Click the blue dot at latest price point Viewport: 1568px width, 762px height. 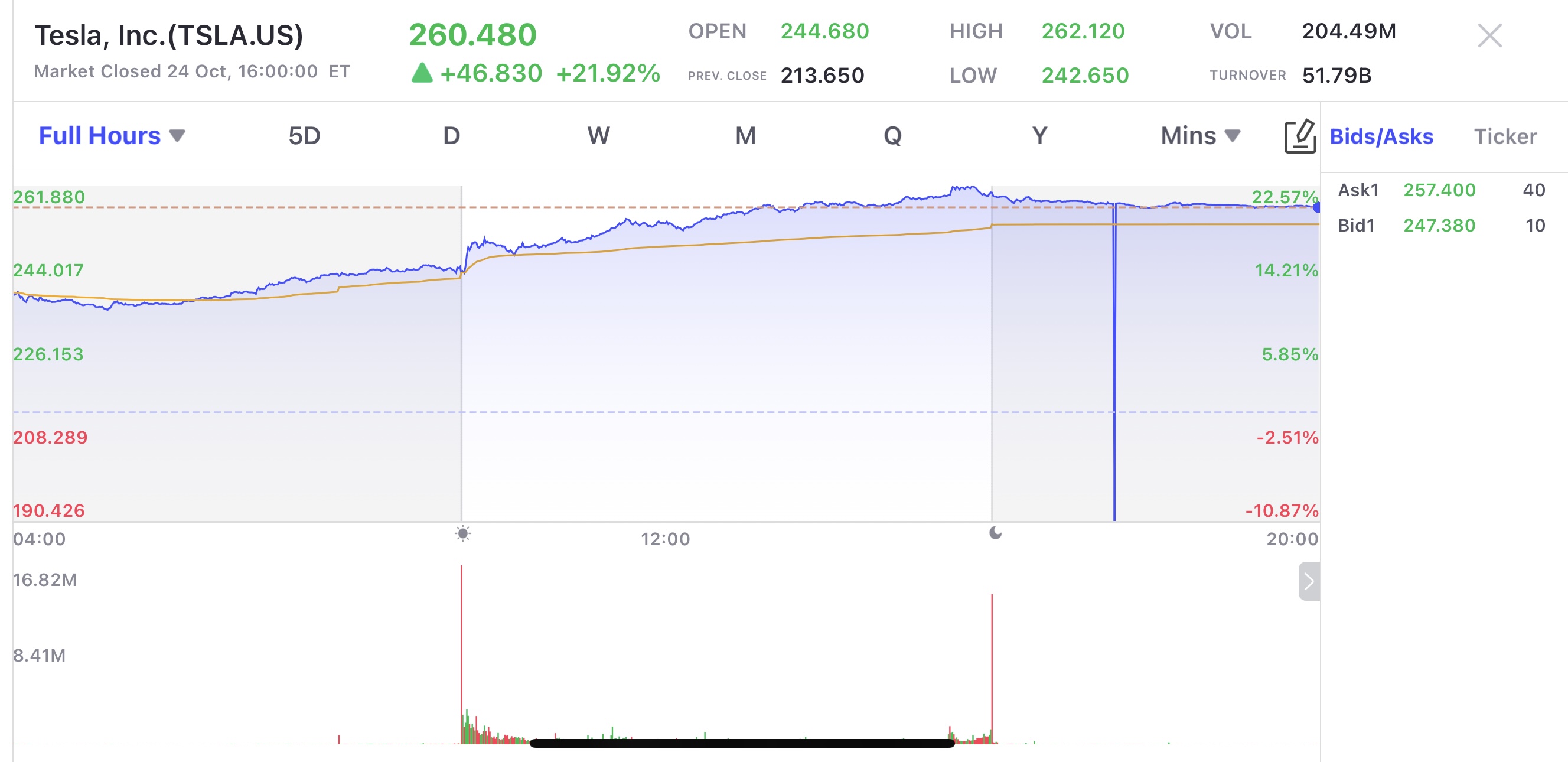1315,206
